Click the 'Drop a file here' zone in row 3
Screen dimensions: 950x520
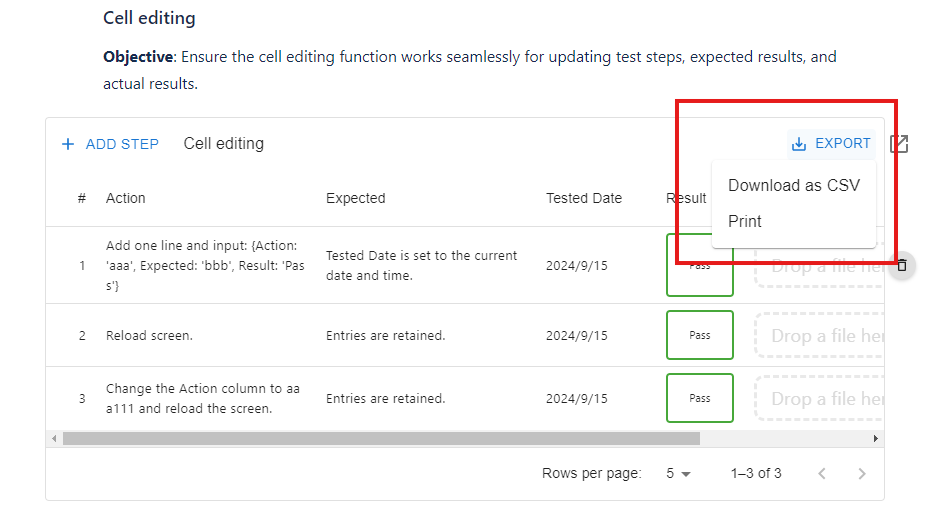pos(819,399)
